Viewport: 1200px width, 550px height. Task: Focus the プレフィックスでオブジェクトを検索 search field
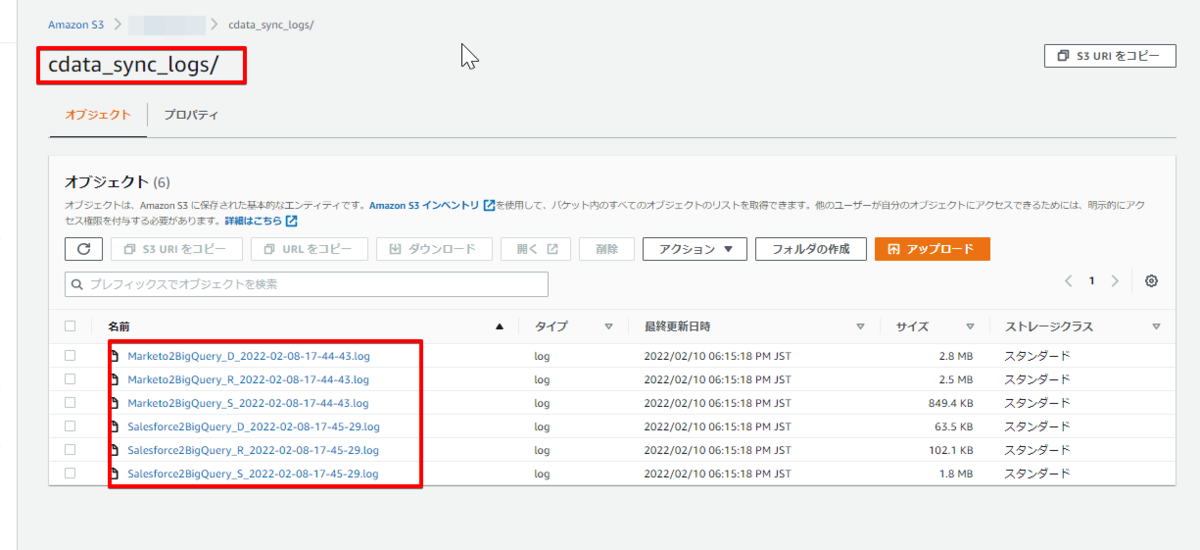click(307, 284)
